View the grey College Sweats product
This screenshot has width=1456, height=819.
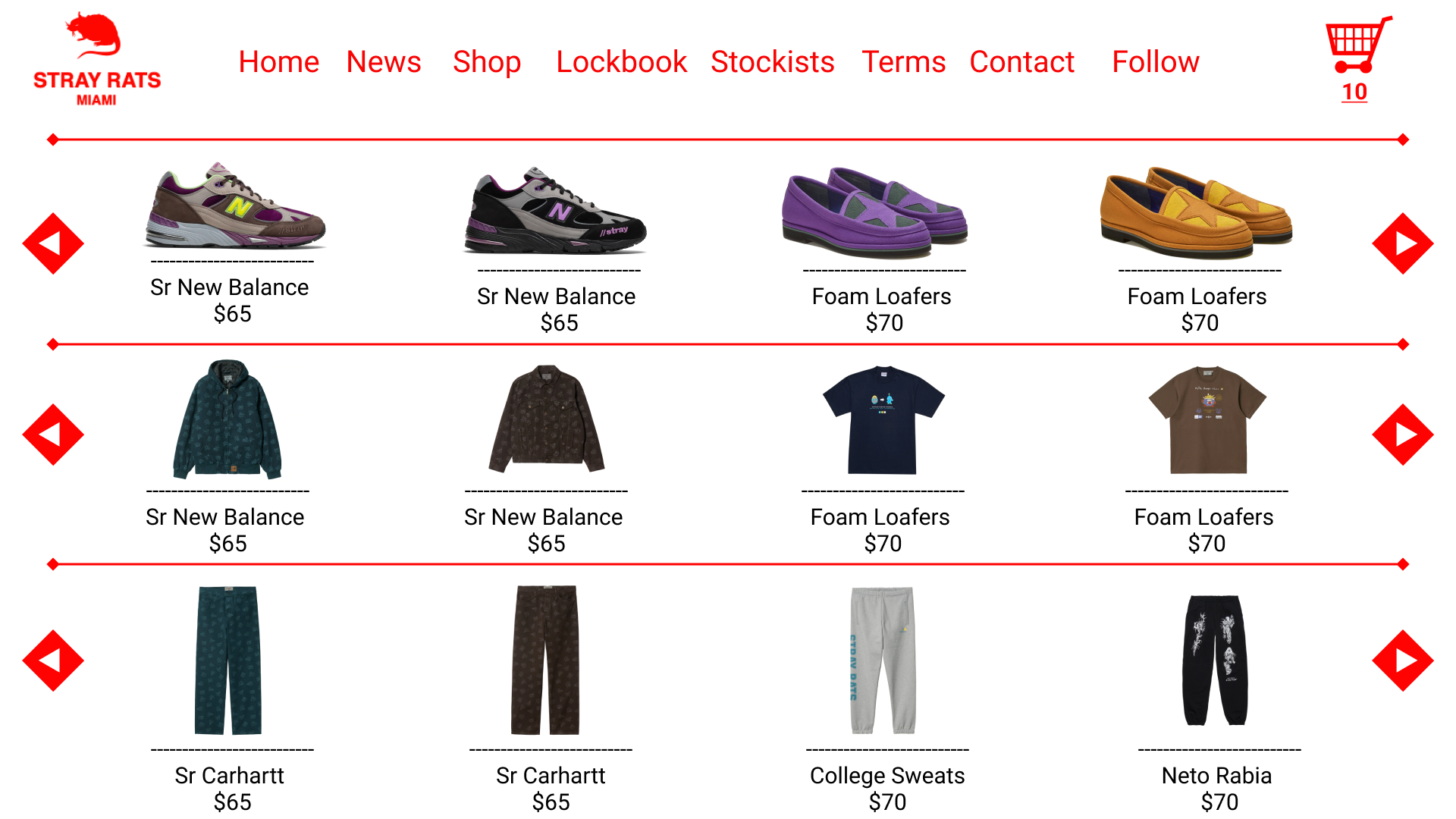[x=883, y=661]
